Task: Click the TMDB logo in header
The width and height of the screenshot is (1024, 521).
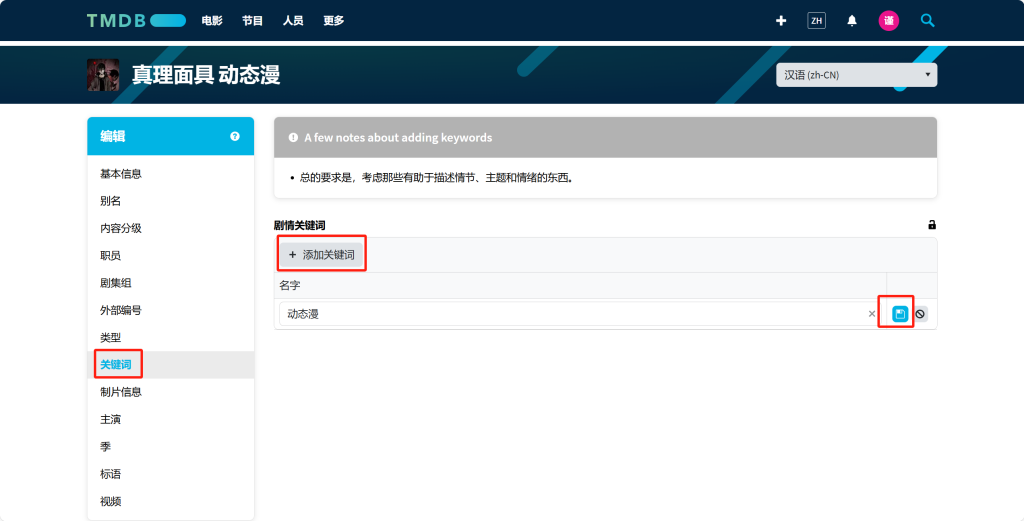Action: click(136, 20)
